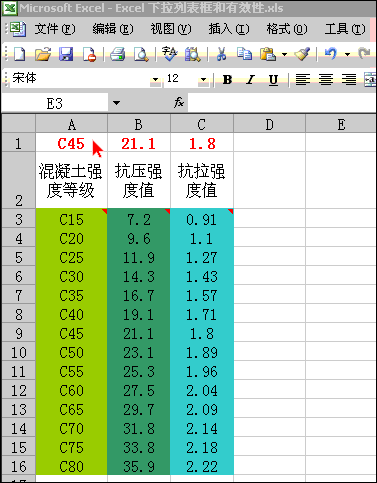Click the Redo arrow icon
Screen dimensions: 377x483
(x=364, y=53)
